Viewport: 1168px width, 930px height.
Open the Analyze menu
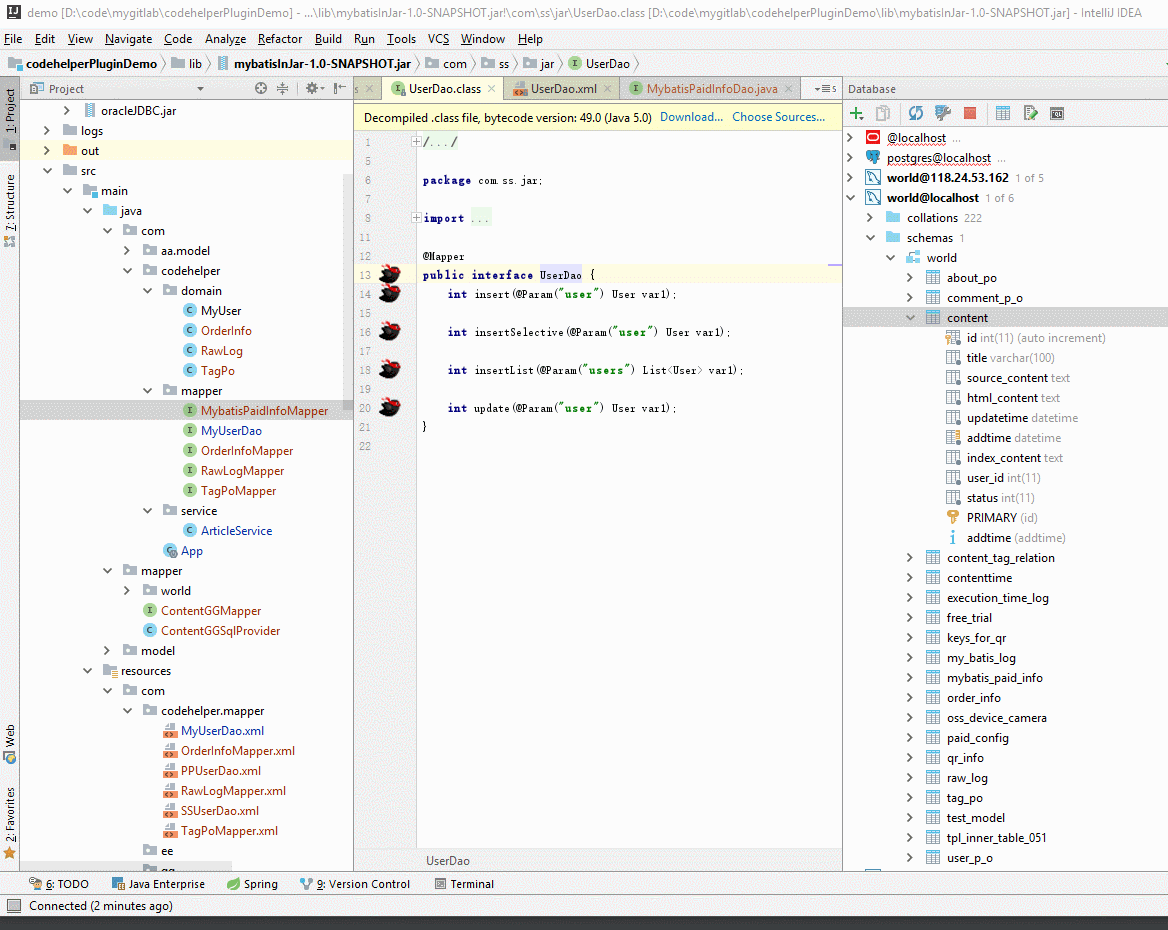[x=225, y=39]
